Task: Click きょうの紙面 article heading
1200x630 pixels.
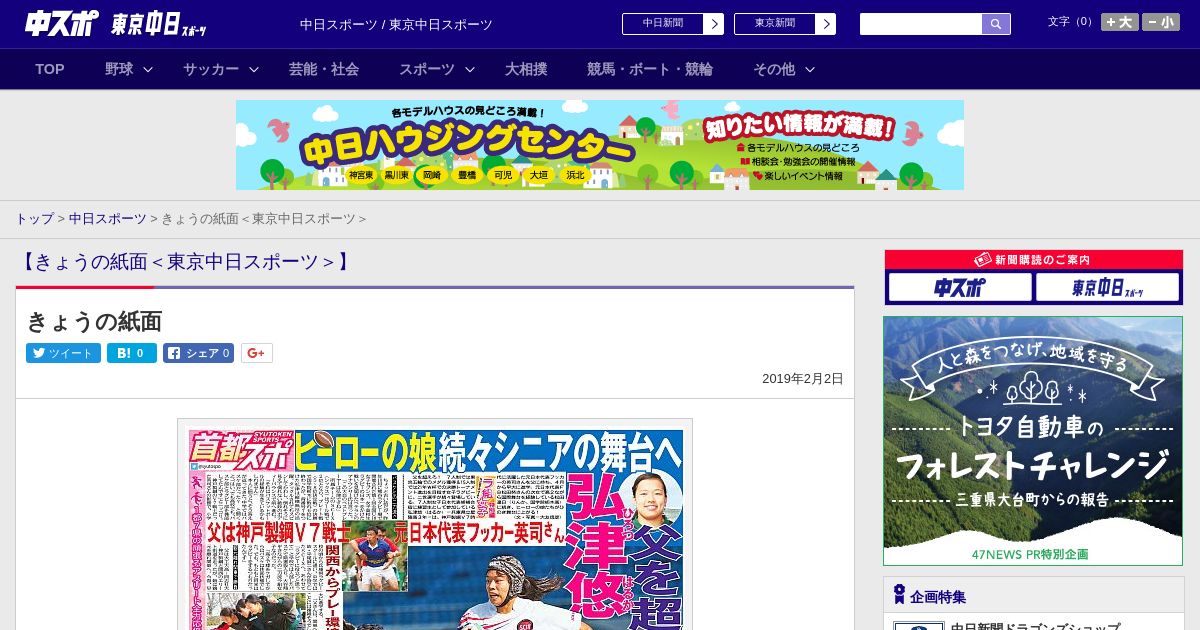Action: coord(94,321)
